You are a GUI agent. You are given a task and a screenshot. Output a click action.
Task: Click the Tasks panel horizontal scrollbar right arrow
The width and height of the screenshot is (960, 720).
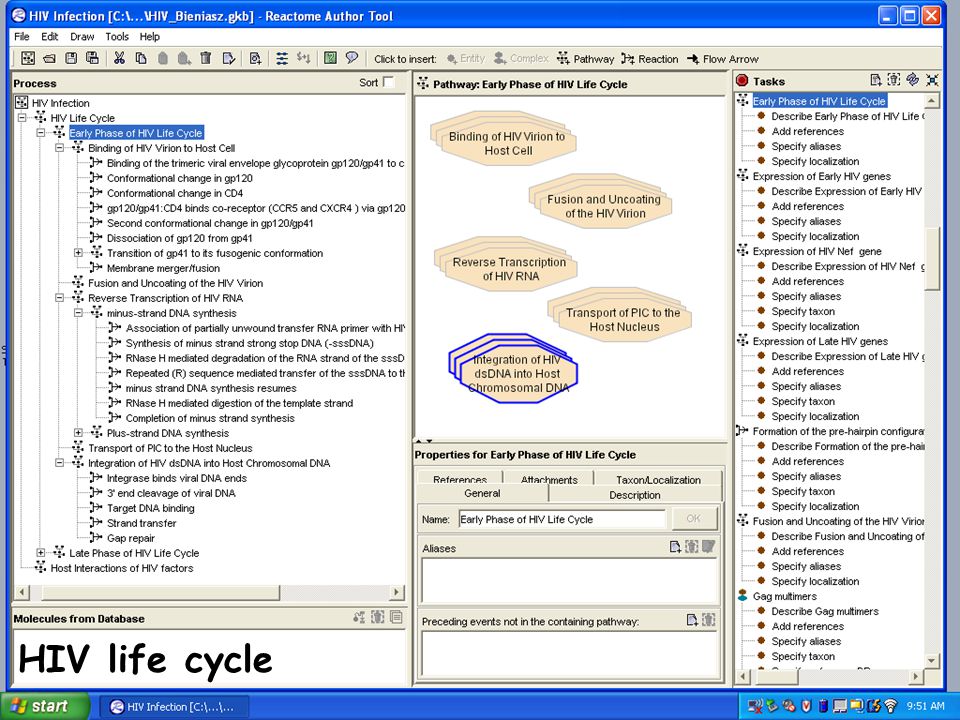917,677
